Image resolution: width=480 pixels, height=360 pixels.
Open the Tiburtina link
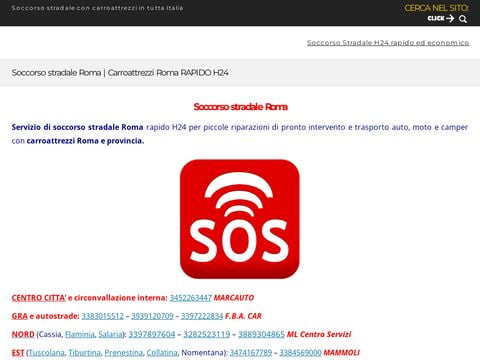point(84,352)
